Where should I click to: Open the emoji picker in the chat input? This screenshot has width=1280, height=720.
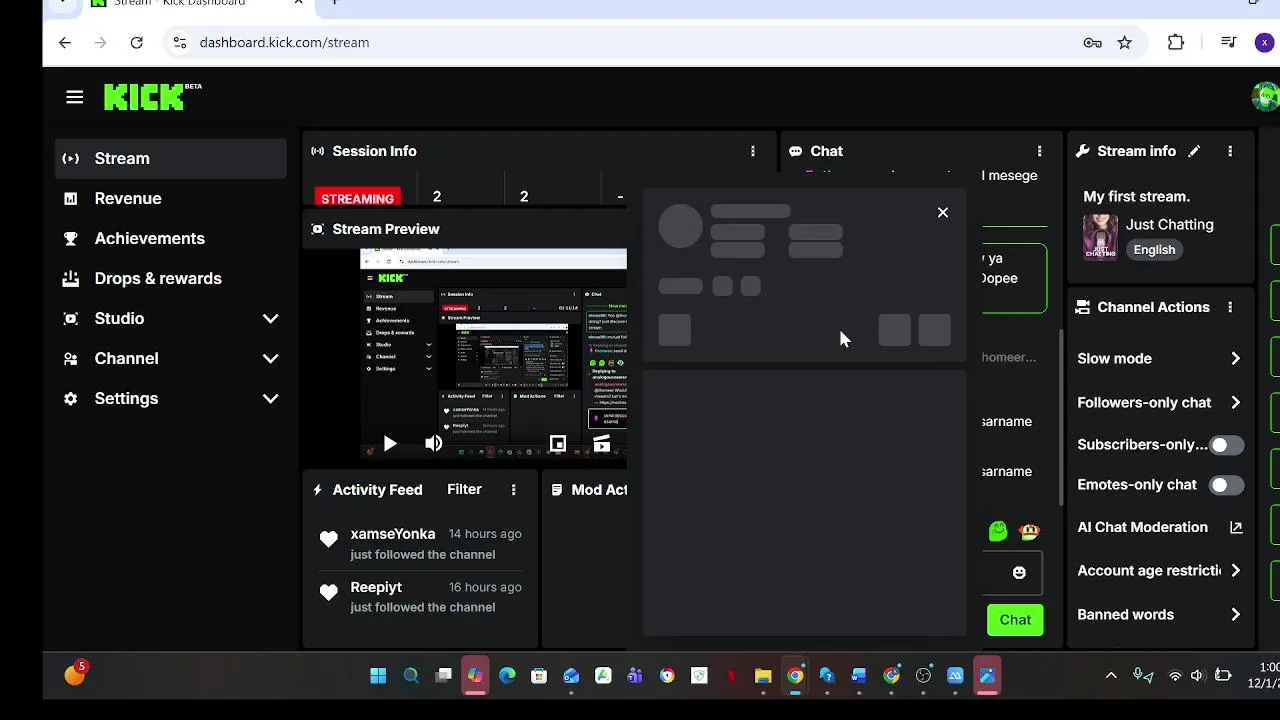tap(1019, 573)
